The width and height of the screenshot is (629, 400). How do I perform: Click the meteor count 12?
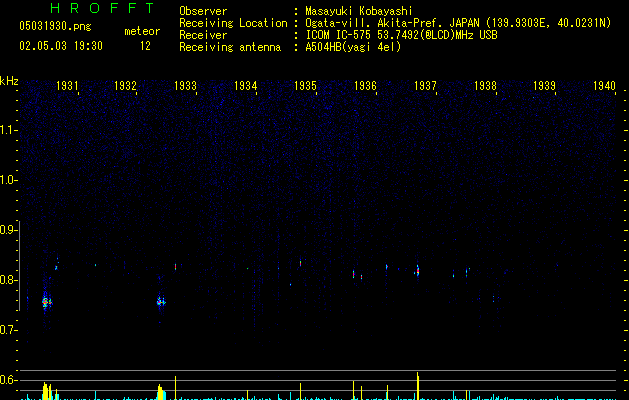click(x=145, y=46)
